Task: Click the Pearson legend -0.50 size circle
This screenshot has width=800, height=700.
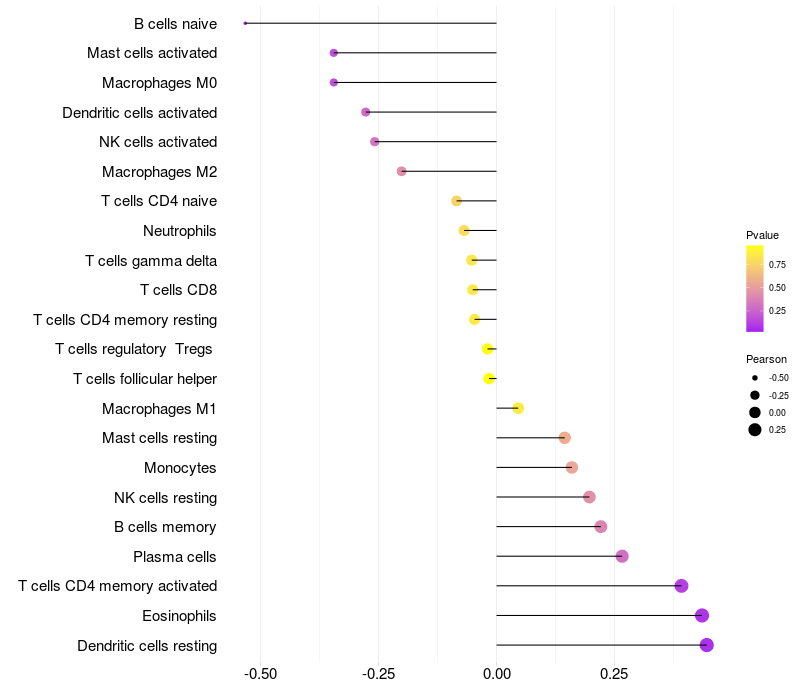Action: (x=755, y=378)
